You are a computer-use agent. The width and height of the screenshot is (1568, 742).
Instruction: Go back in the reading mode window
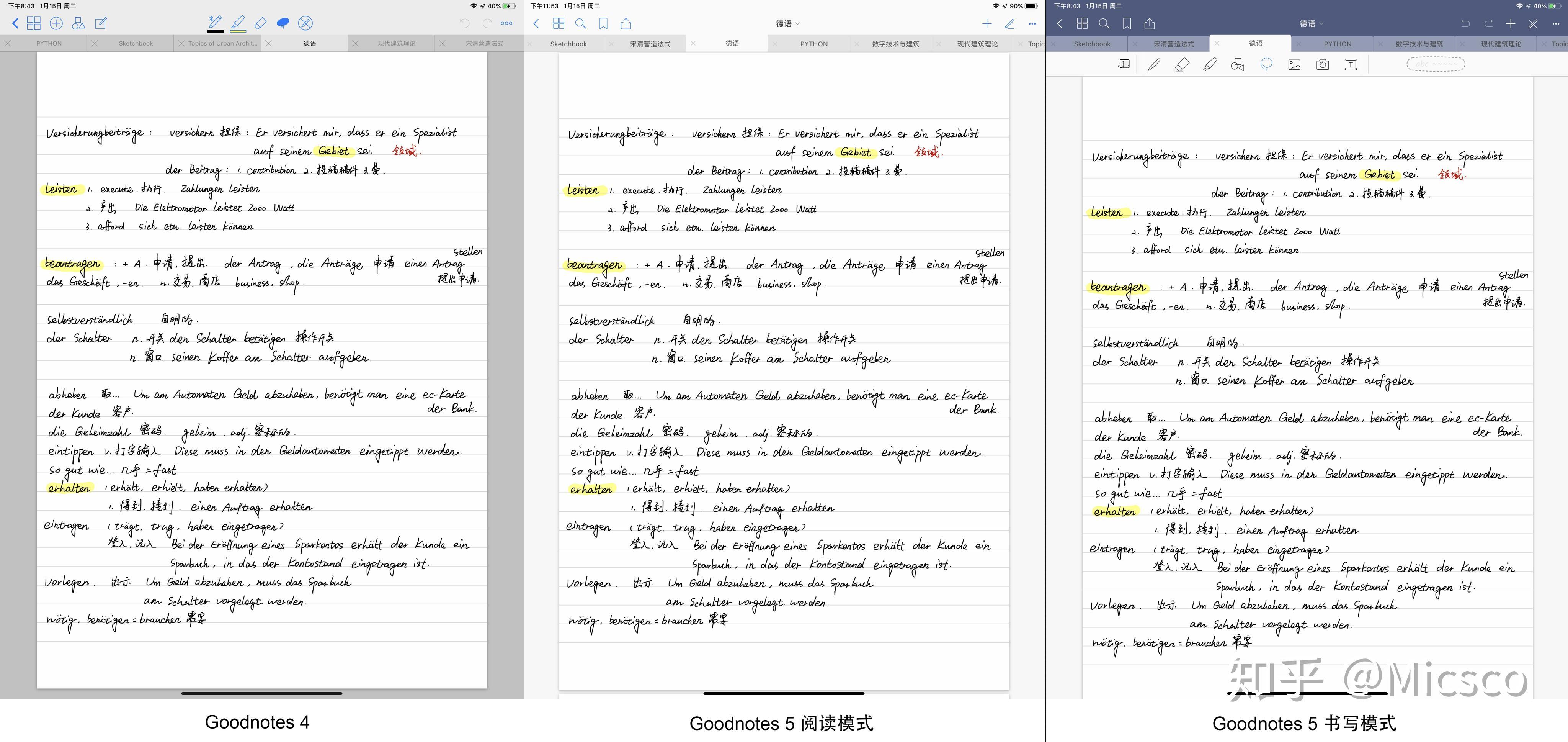tap(536, 24)
